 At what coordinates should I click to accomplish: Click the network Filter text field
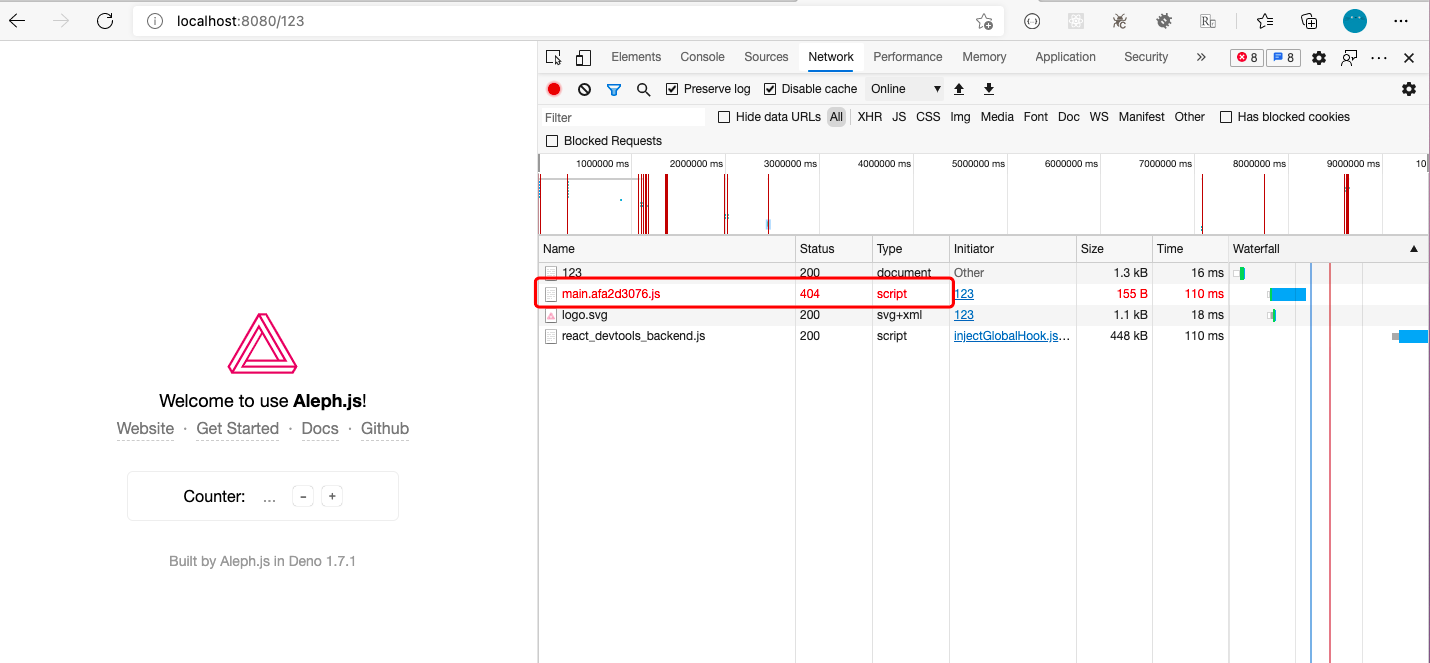click(x=623, y=117)
